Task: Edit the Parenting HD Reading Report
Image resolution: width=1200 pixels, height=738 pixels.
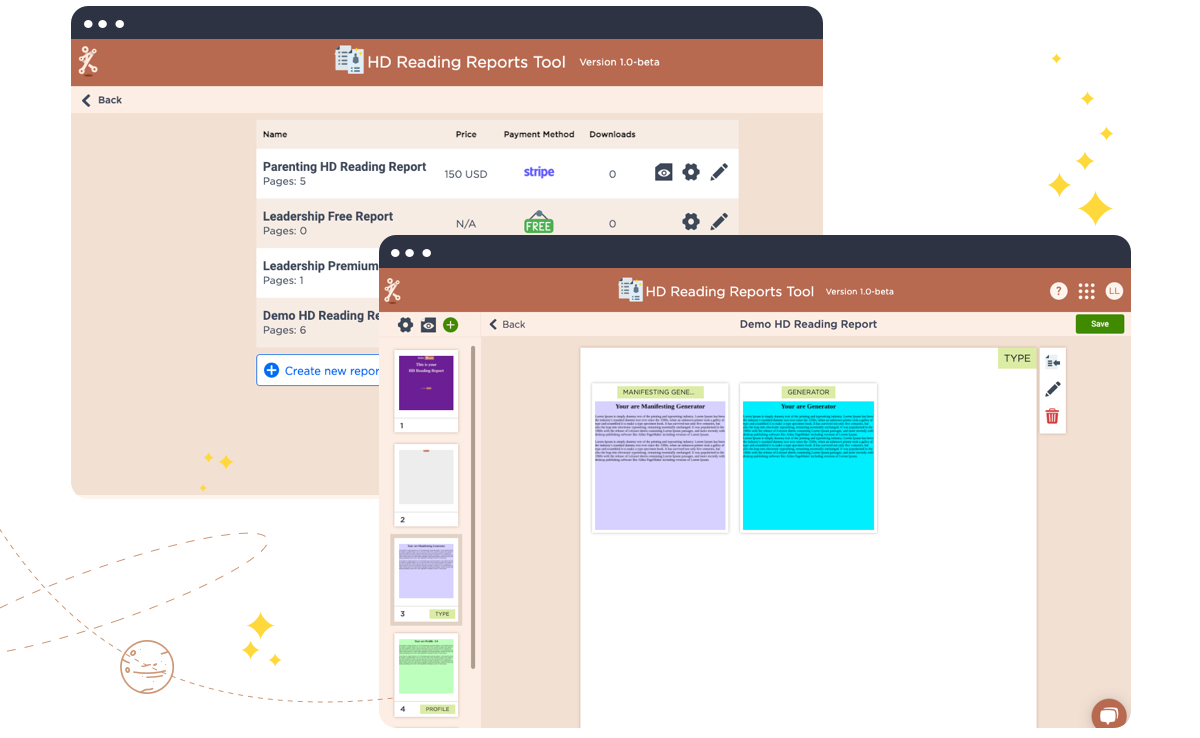Action: 719,171
